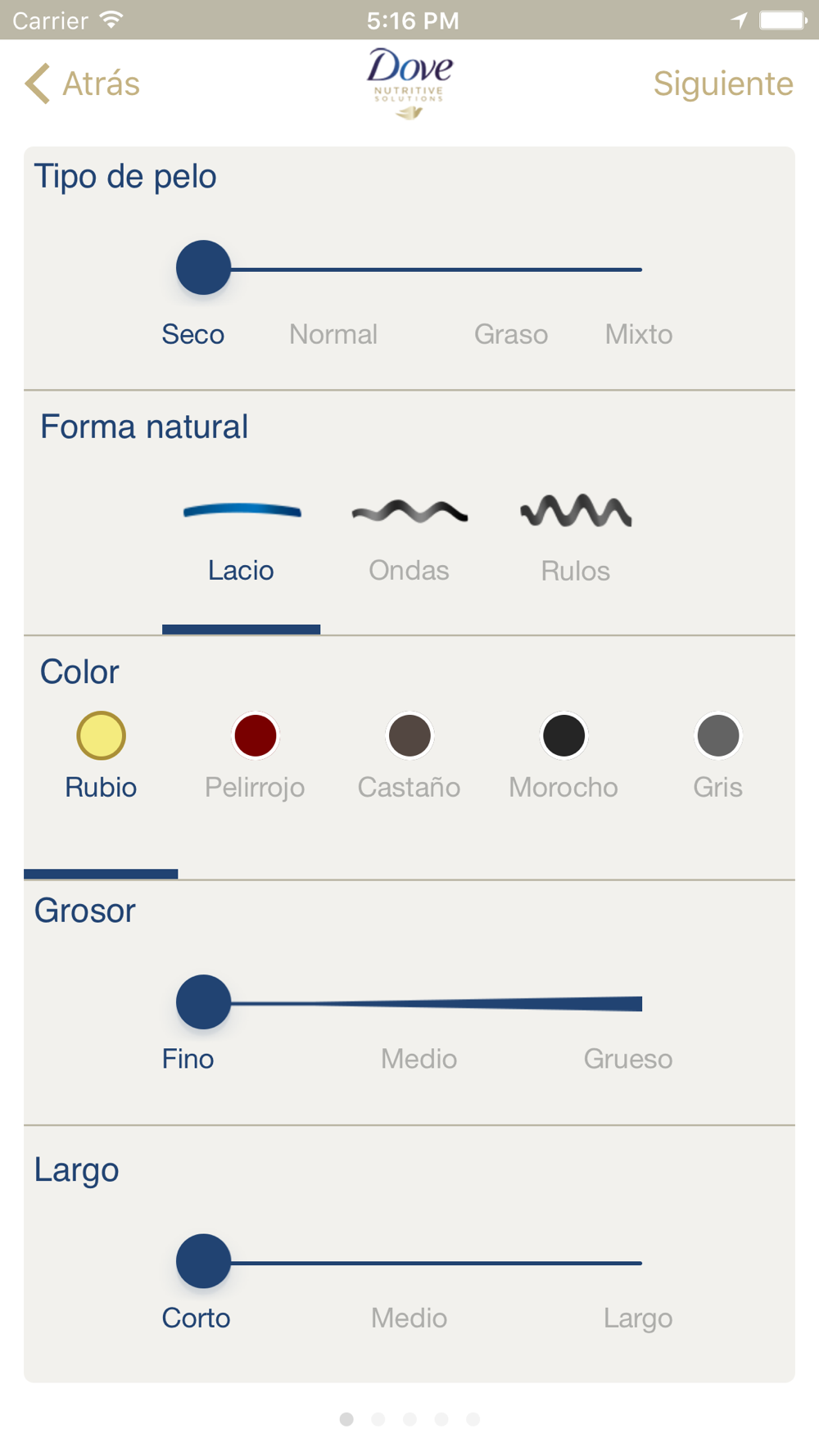Screen dimensions: 819x1456
Task: Jump to the second page indicator dot
Action: 378,1419
